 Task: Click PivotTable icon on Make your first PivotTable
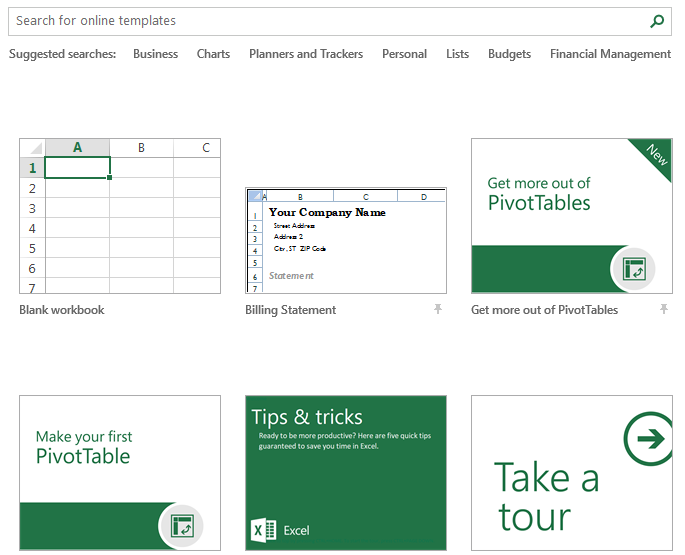coord(181,526)
